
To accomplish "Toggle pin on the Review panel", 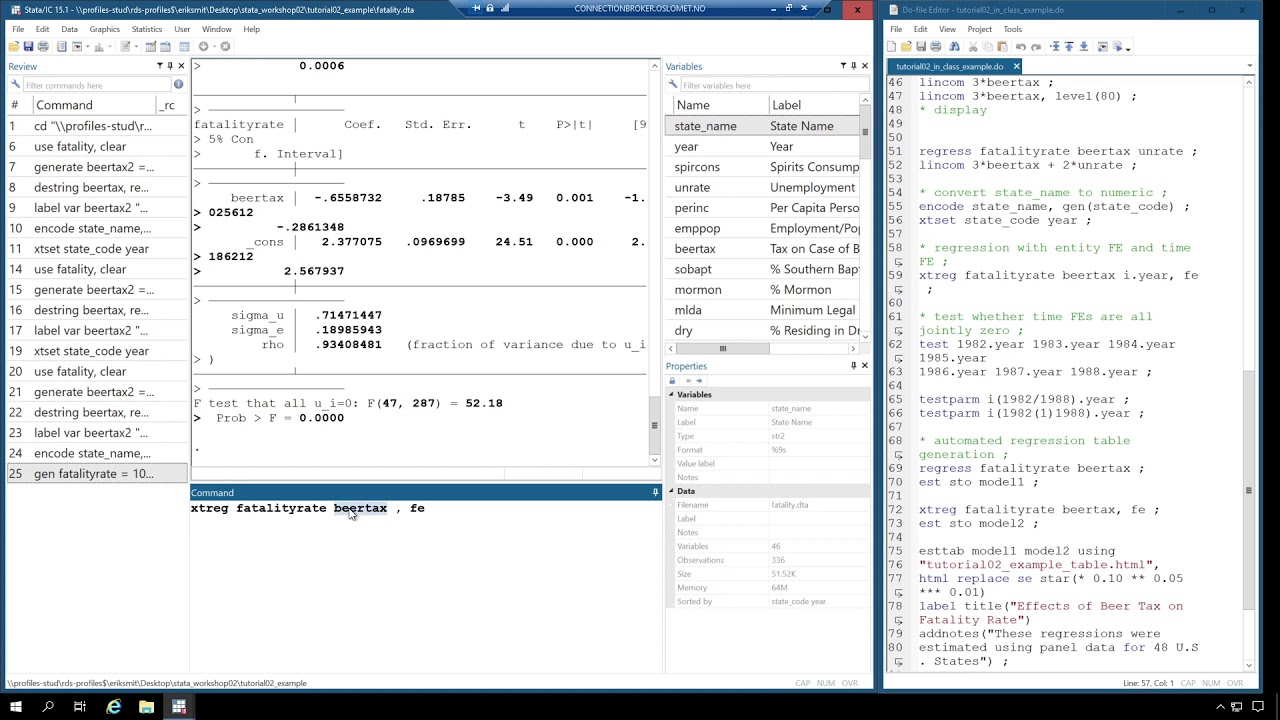I will pyautogui.click(x=169, y=66).
